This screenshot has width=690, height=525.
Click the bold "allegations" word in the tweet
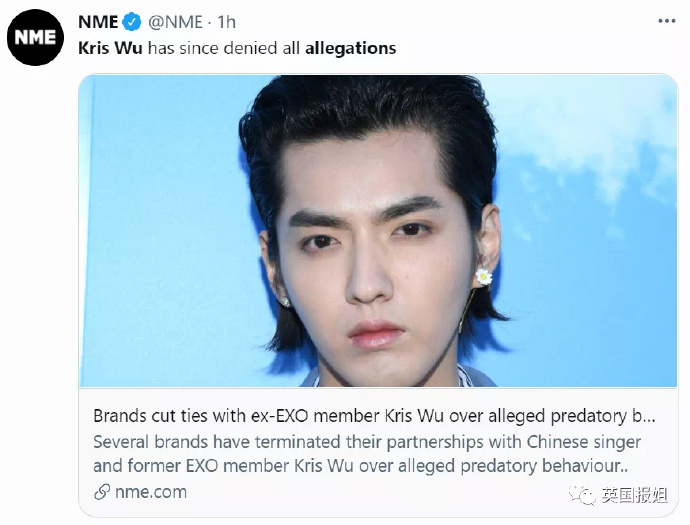tap(351, 48)
